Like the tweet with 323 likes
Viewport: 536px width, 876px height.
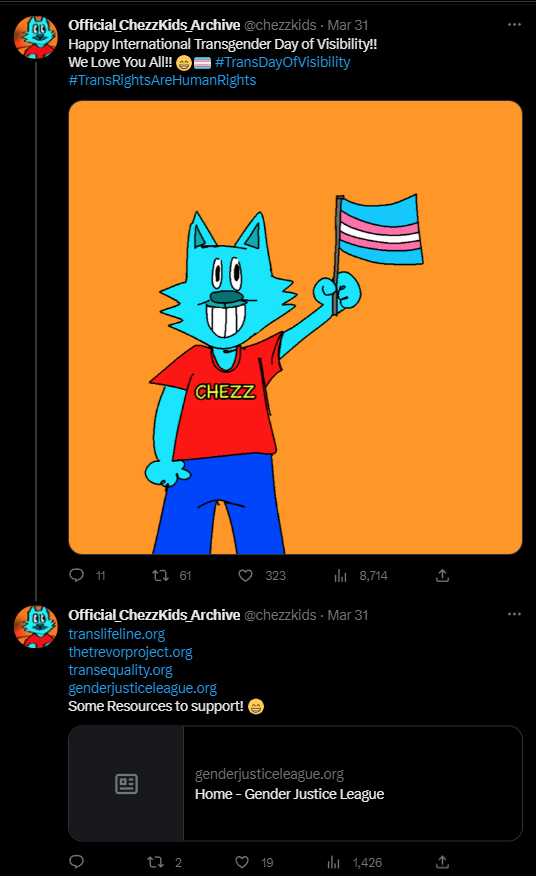(x=245, y=575)
